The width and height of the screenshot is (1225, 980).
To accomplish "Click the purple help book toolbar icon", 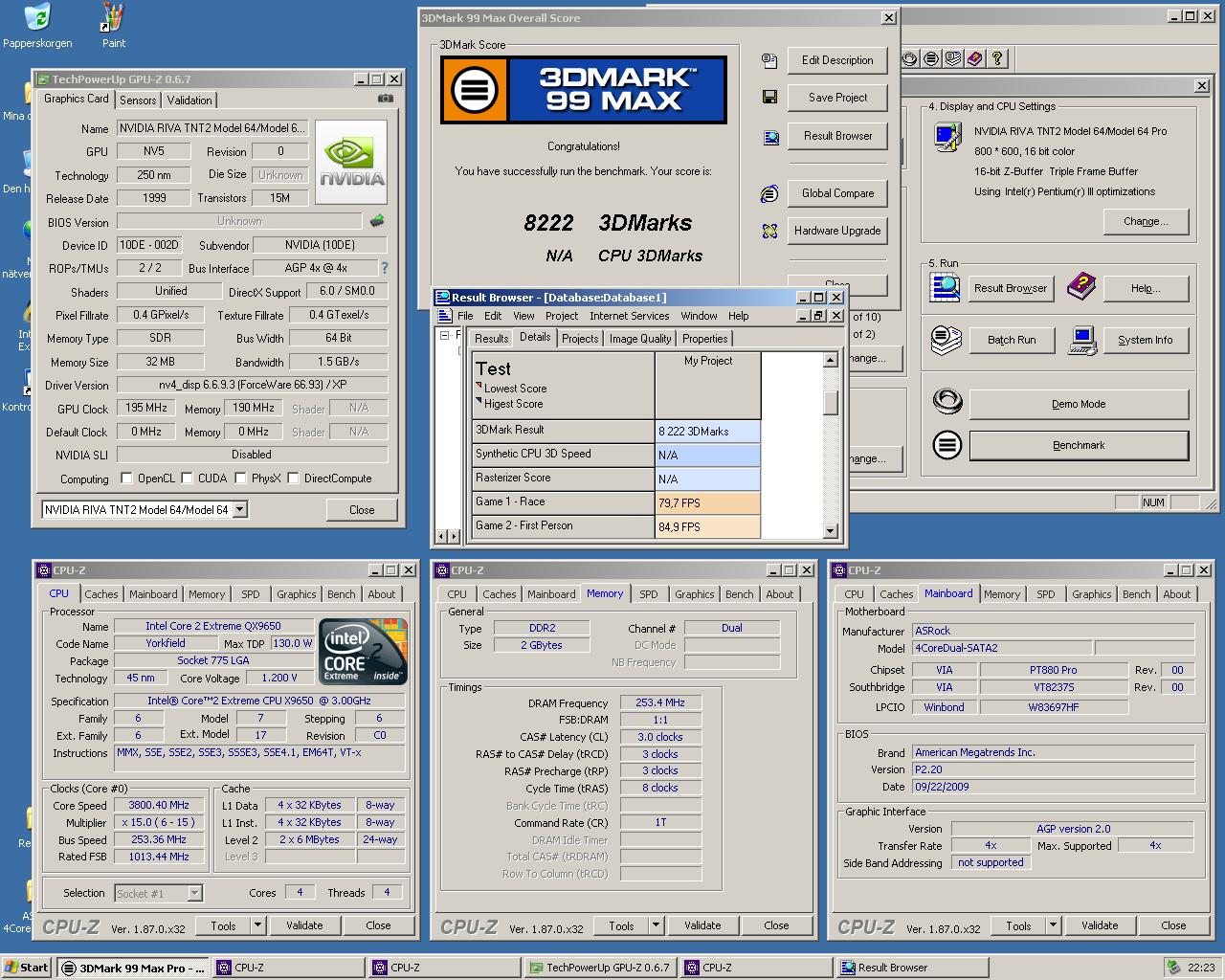I will 974,58.
